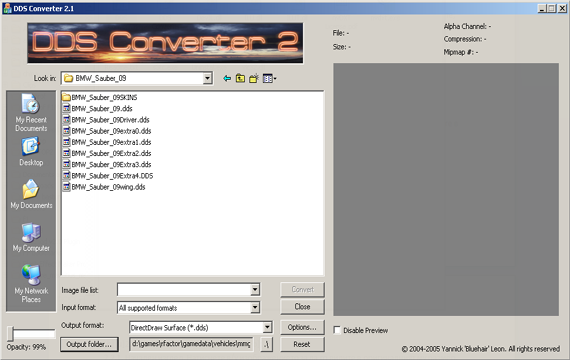The width and height of the screenshot is (570, 360).
Task: Click the DDS Converter 2 banner
Action: [165, 43]
